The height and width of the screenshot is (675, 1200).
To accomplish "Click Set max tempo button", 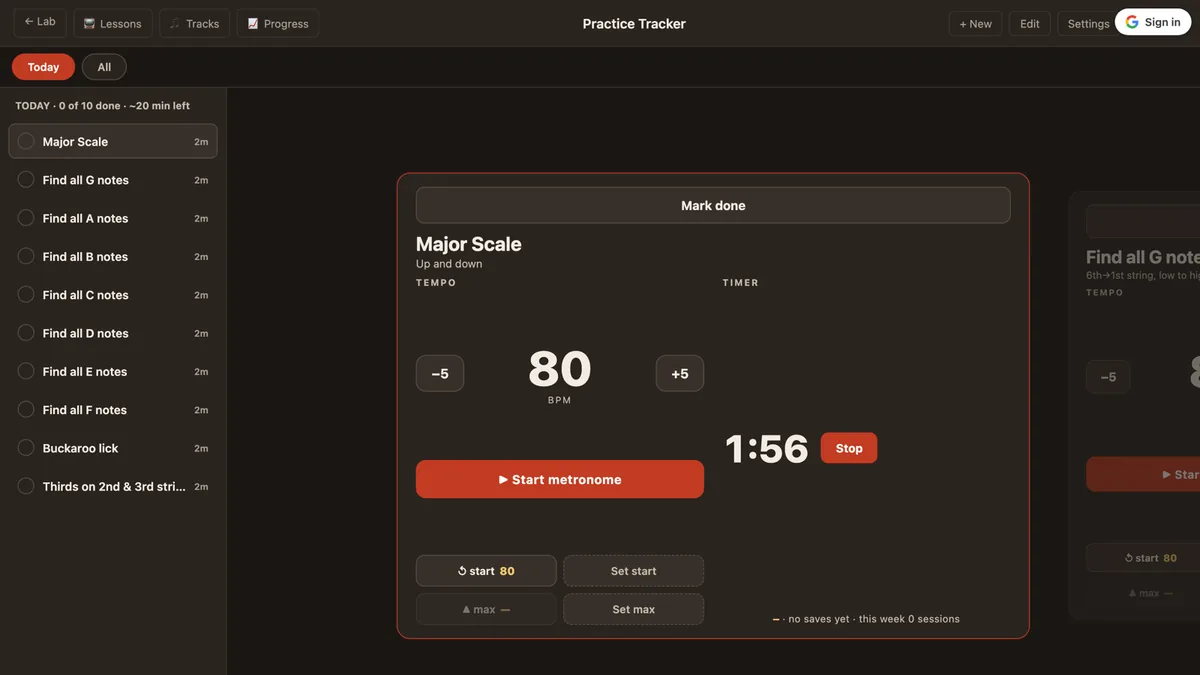I will pos(634,609).
